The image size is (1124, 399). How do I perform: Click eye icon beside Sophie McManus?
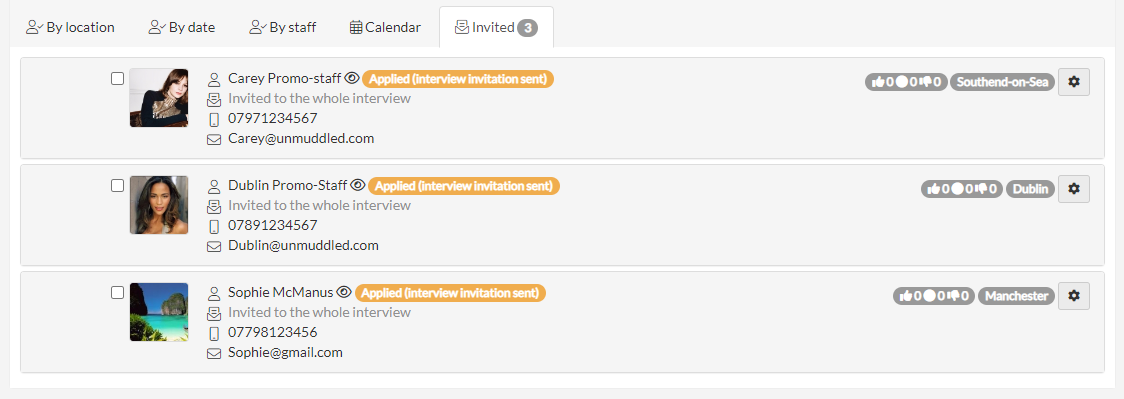344,292
